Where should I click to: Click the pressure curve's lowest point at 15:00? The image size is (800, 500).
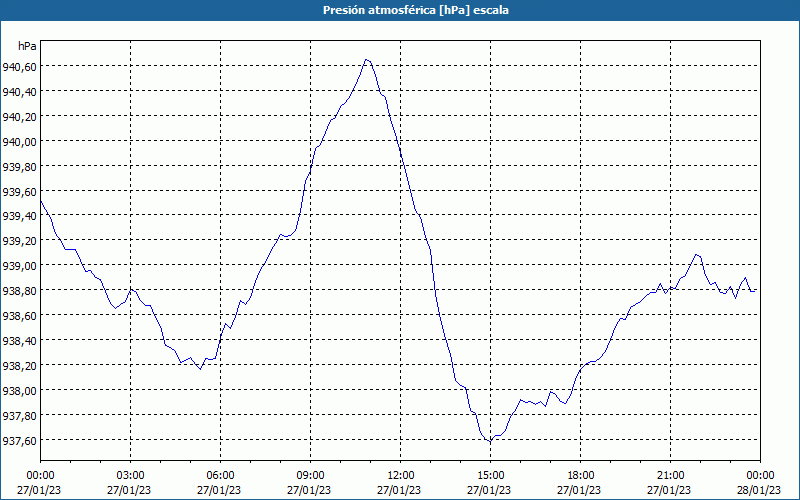[x=490, y=441]
